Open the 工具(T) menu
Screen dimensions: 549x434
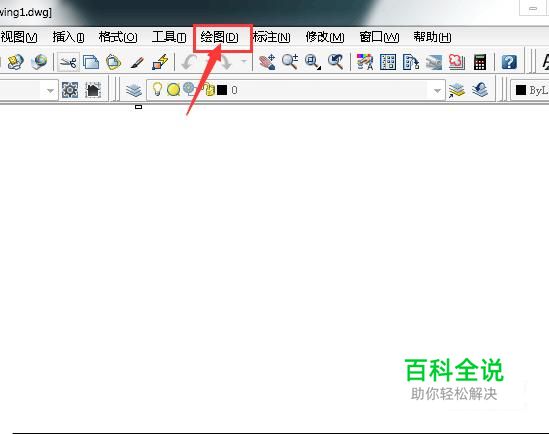(169, 37)
